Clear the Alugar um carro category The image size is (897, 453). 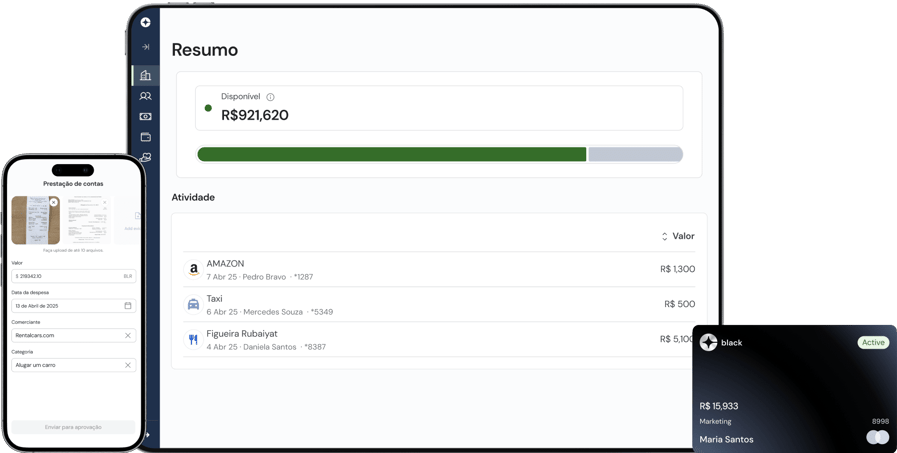click(x=128, y=365)
